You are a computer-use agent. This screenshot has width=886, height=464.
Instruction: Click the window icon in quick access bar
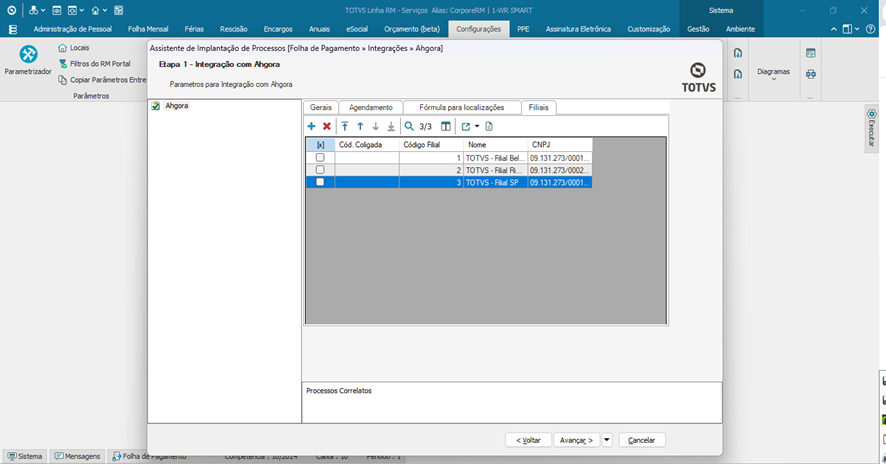click(x=57, y=10)
